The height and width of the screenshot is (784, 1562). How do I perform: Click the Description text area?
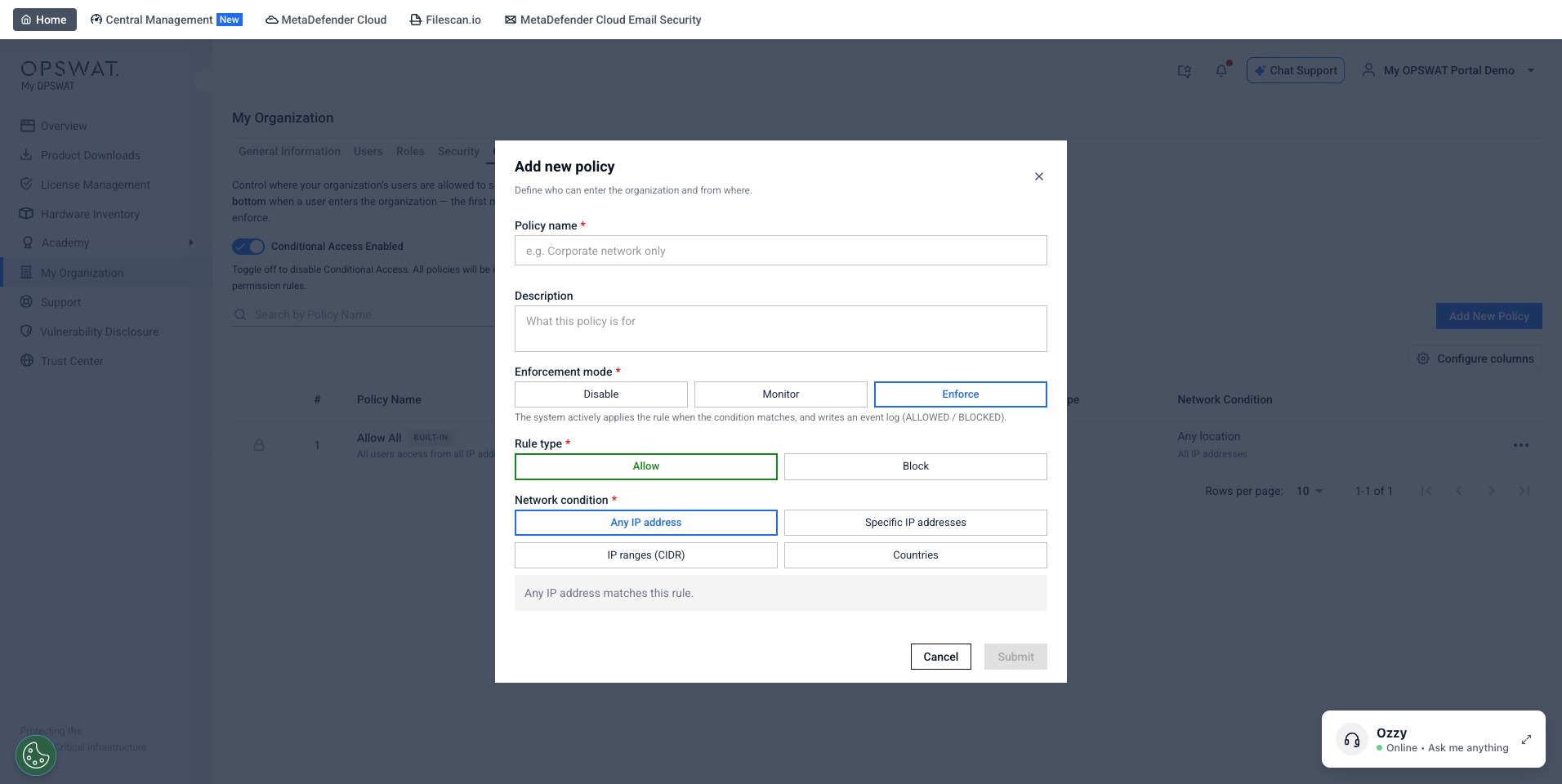click(x=780, y=329)
